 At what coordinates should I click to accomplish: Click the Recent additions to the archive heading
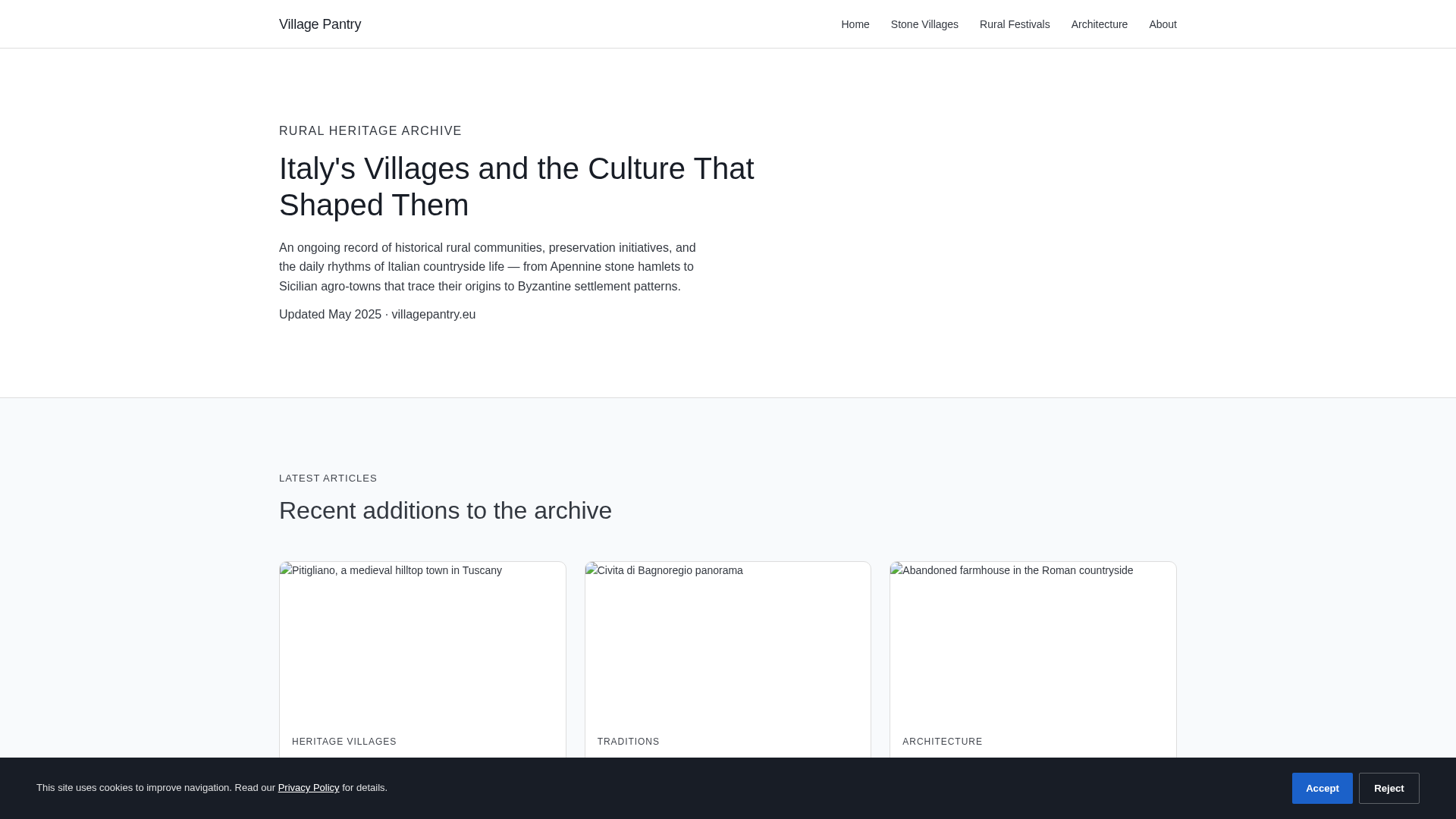(x=445, y=510)
